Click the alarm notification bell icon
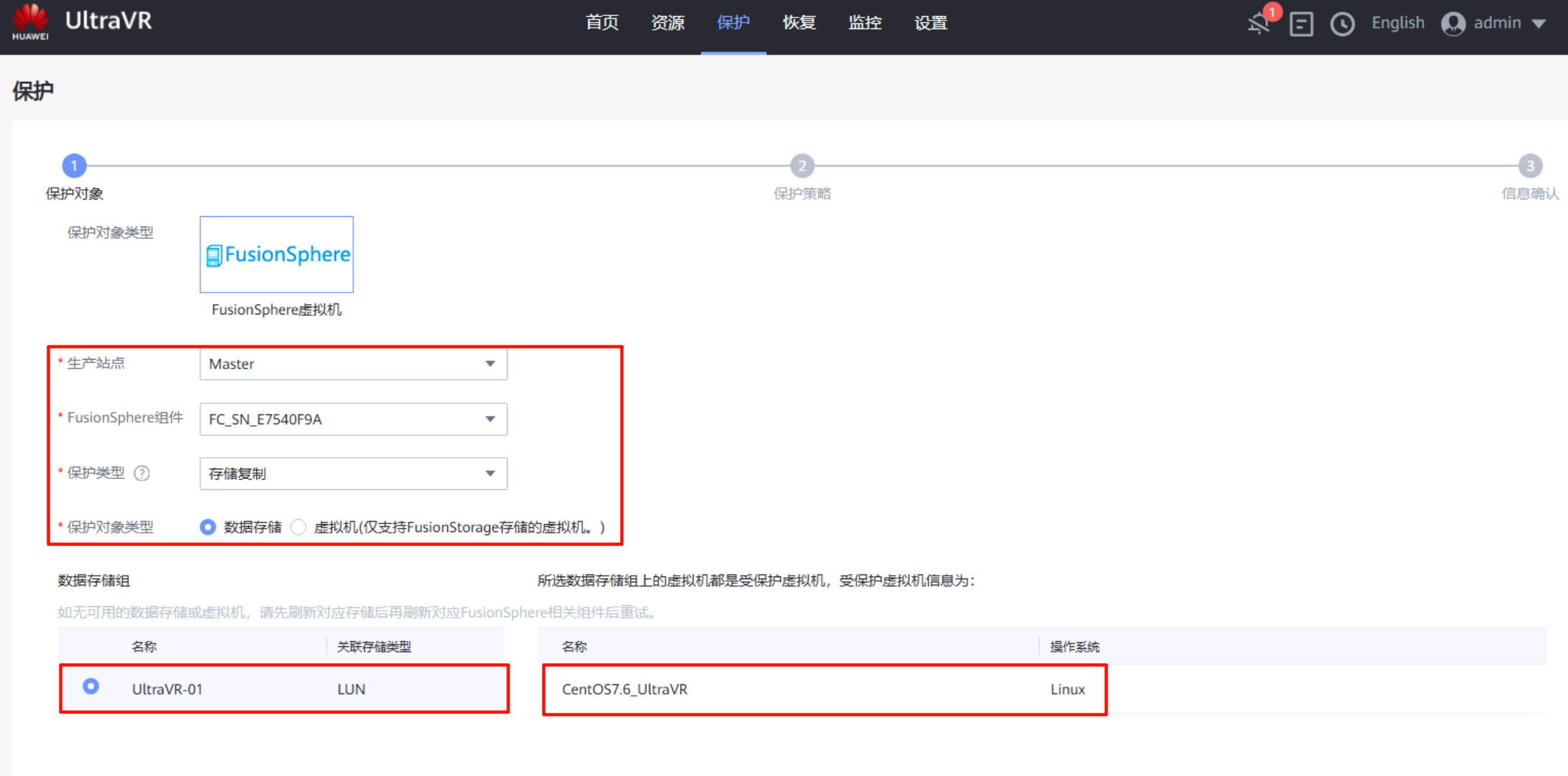Image resolution: width=1568 pixels, height=776 pixels. coord(1259,23)
